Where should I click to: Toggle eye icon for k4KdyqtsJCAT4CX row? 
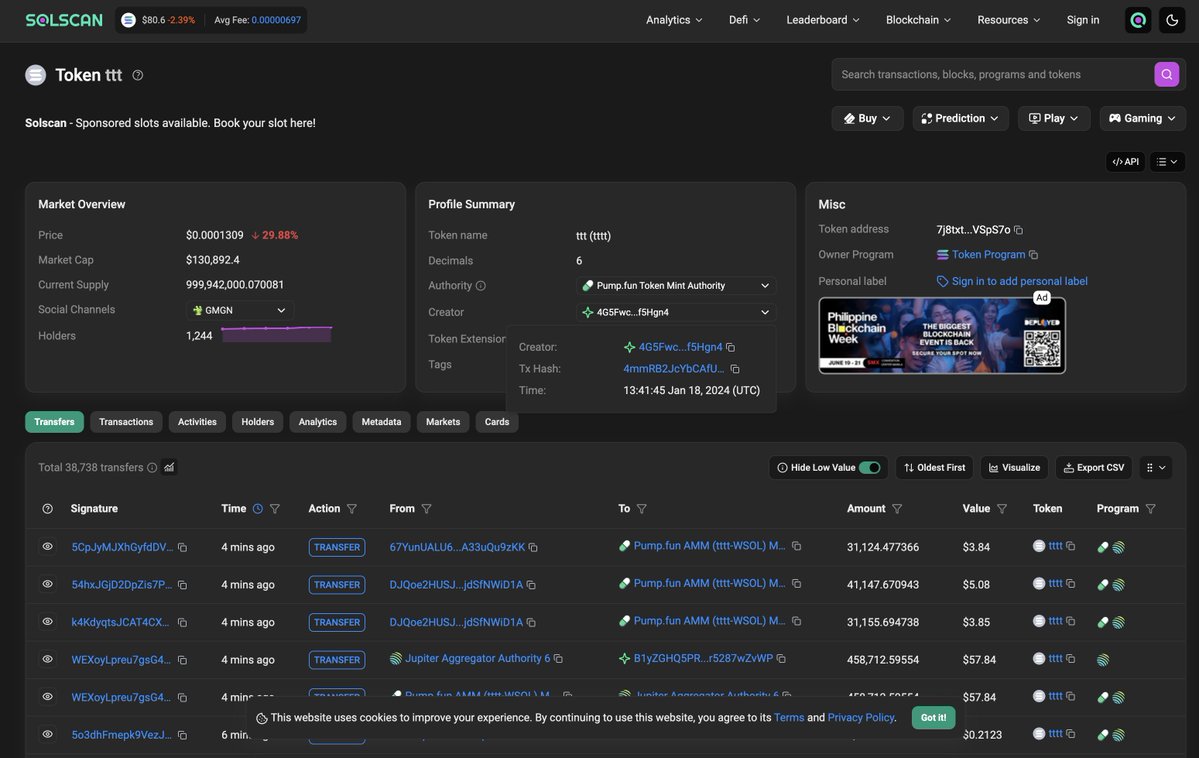tap(47, 622)
